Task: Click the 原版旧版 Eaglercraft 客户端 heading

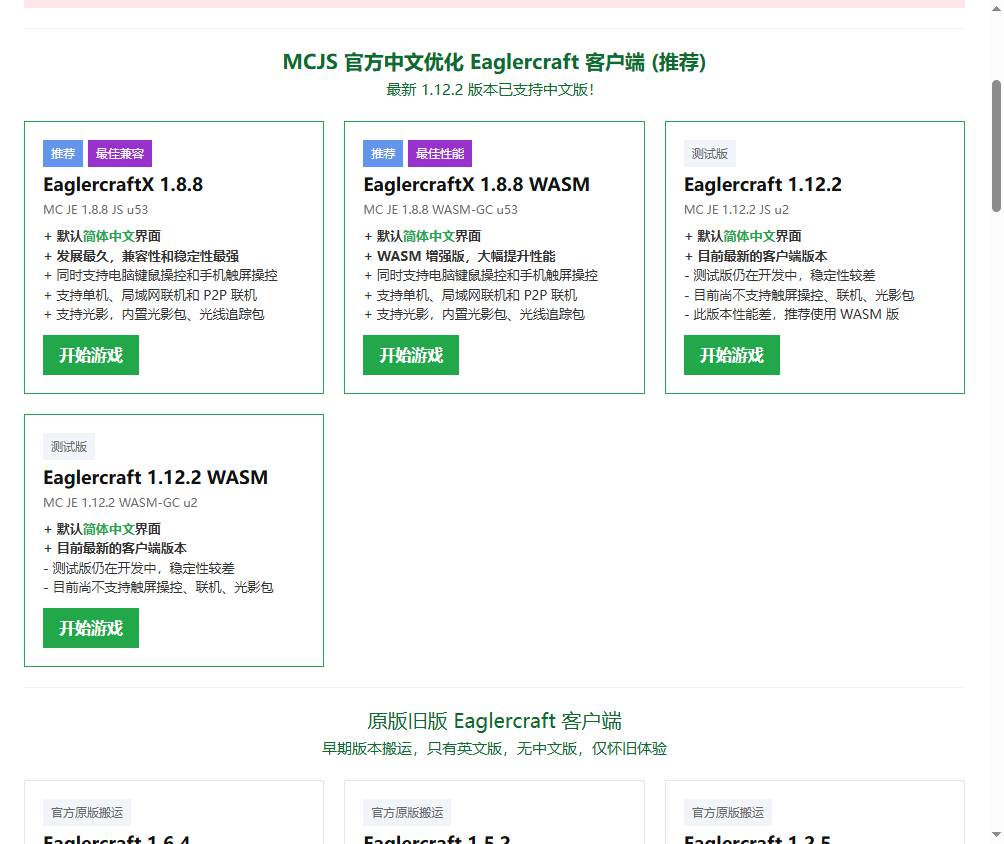Action: click(494, 721)
